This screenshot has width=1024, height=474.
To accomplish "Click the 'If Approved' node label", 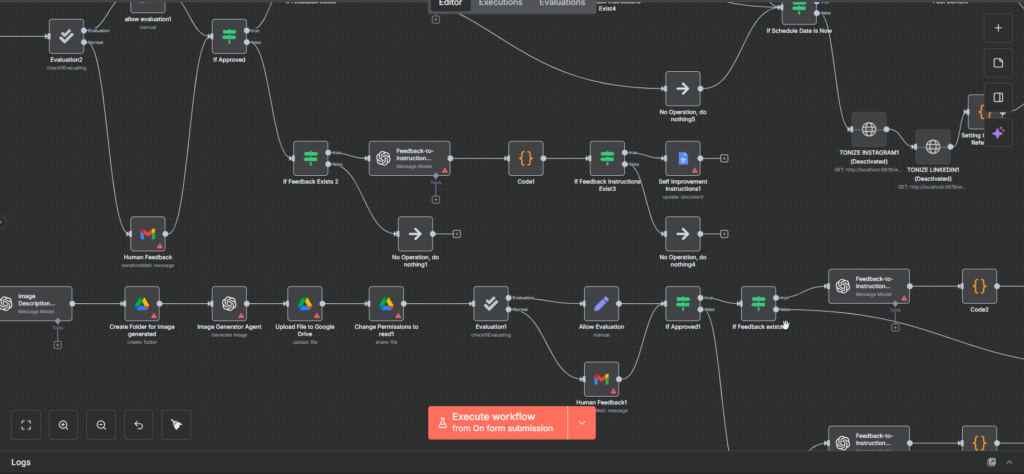I will 229,60.
